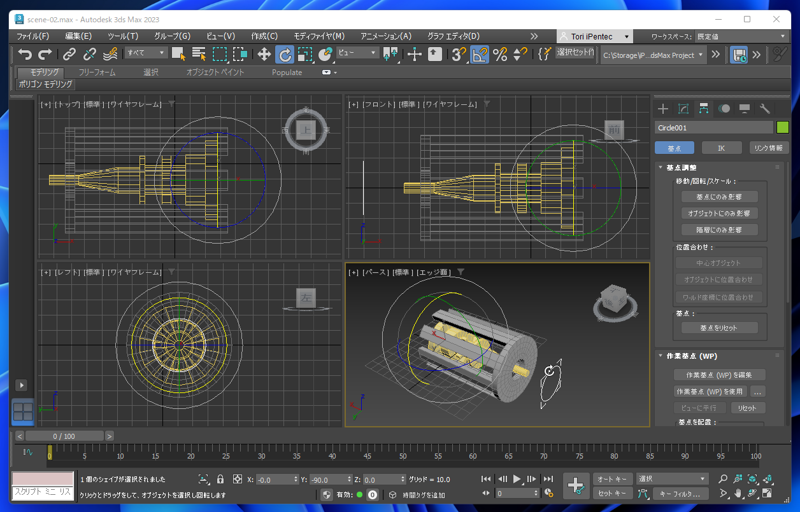Toggle the Percent Snap button
Screen dimensions: 800x512
click(500, 54)
